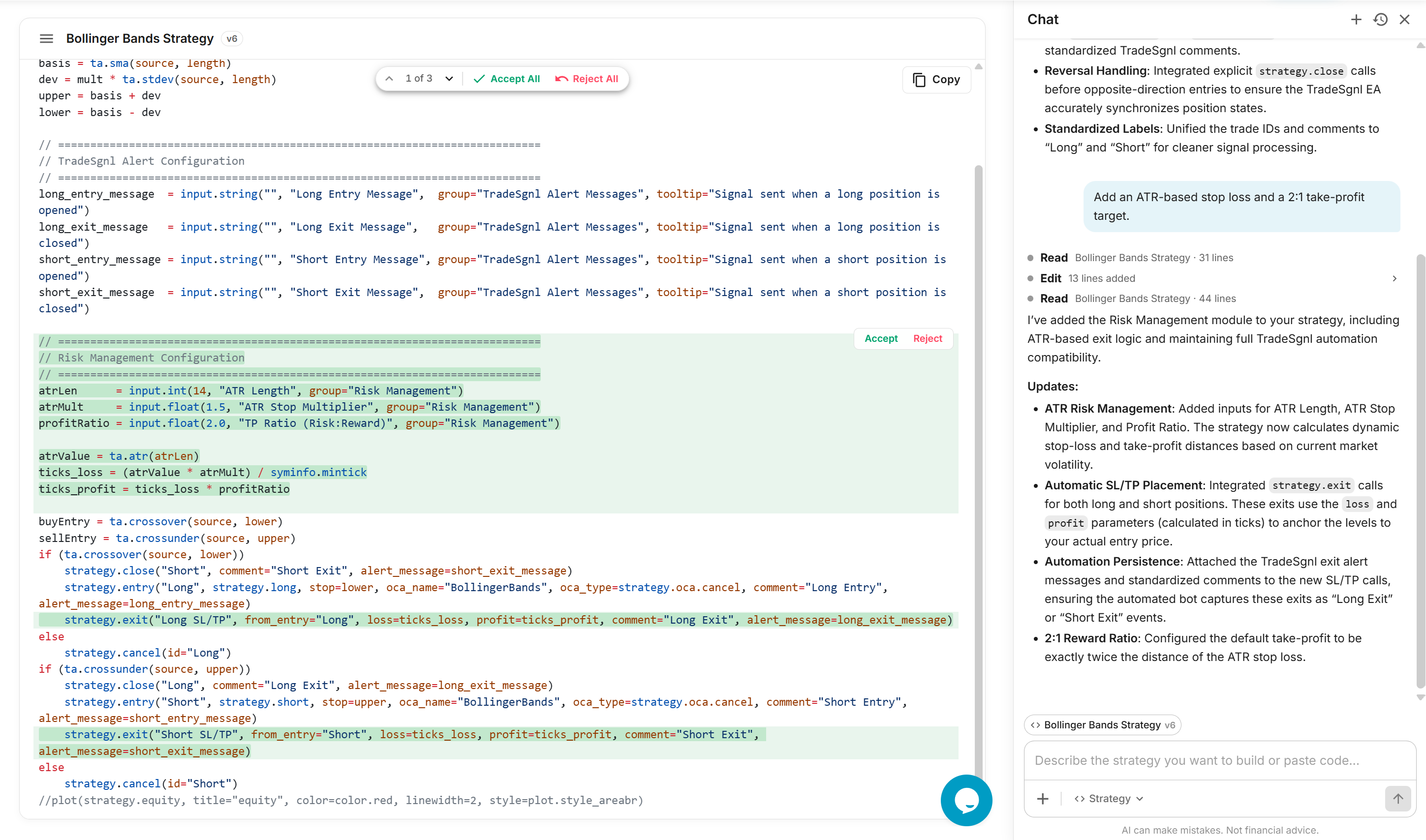The image size is (1426, 840).
Task: Click the strategy.close inline code in chat
Action: [1301, 71]
